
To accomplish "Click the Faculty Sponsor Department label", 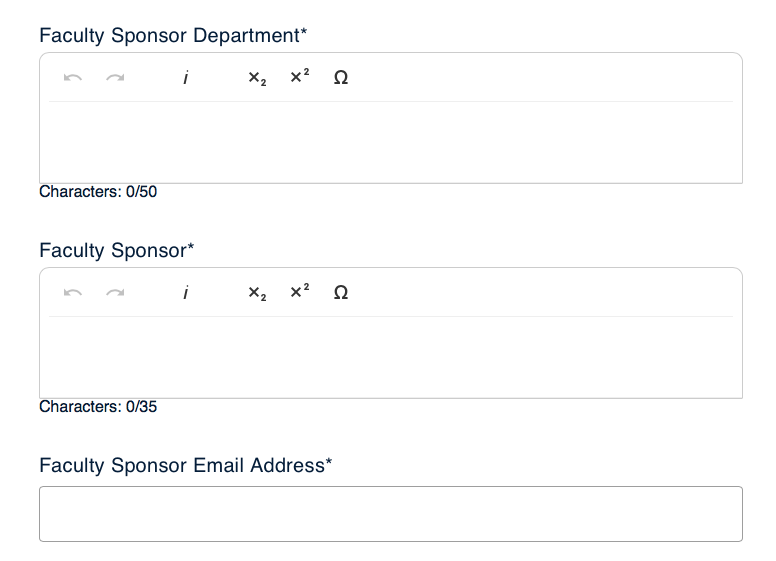I will click(x=173, y=36).
